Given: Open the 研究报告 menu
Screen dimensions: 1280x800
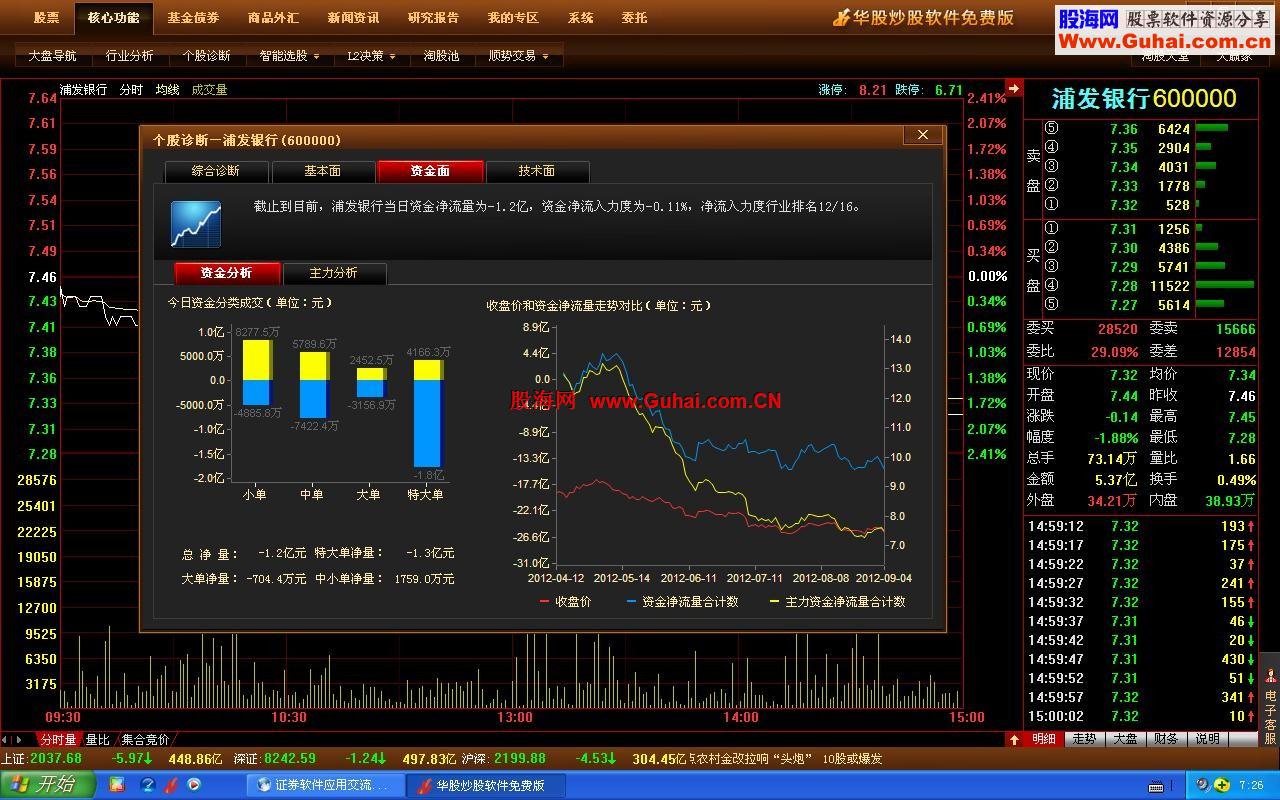Looking at the screenshot, I should tap(433, 17).
